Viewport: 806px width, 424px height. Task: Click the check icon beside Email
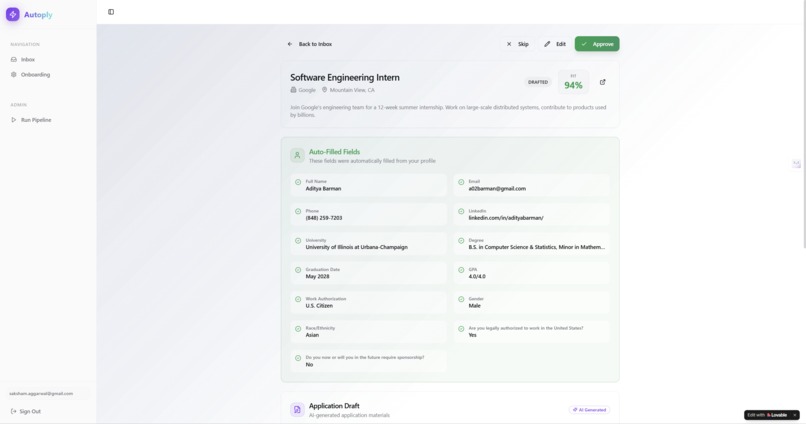click(461, 182)
